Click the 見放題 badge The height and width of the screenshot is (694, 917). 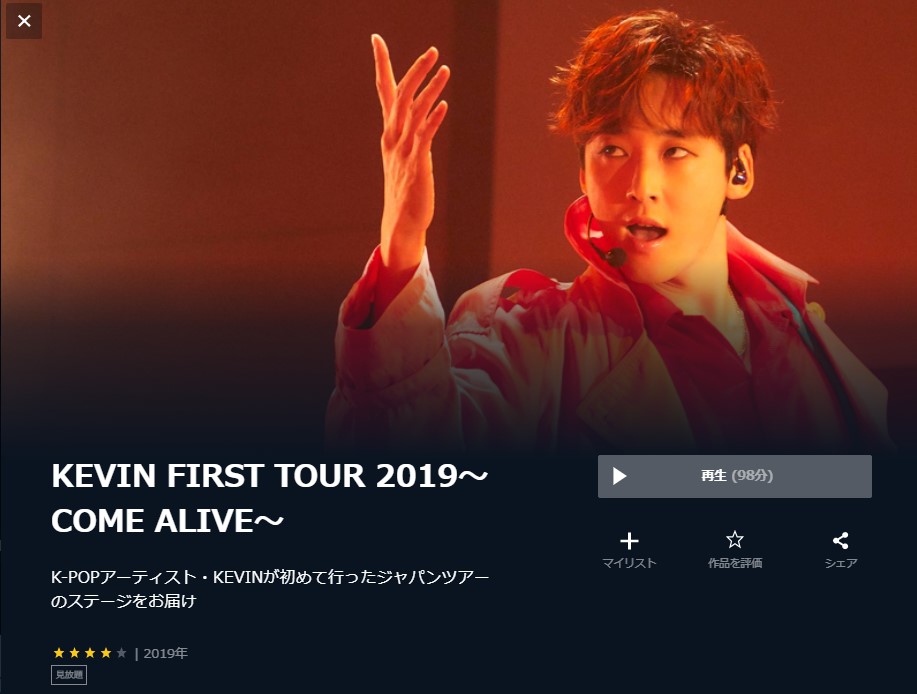pyautogui.click(x=69, y=675)
